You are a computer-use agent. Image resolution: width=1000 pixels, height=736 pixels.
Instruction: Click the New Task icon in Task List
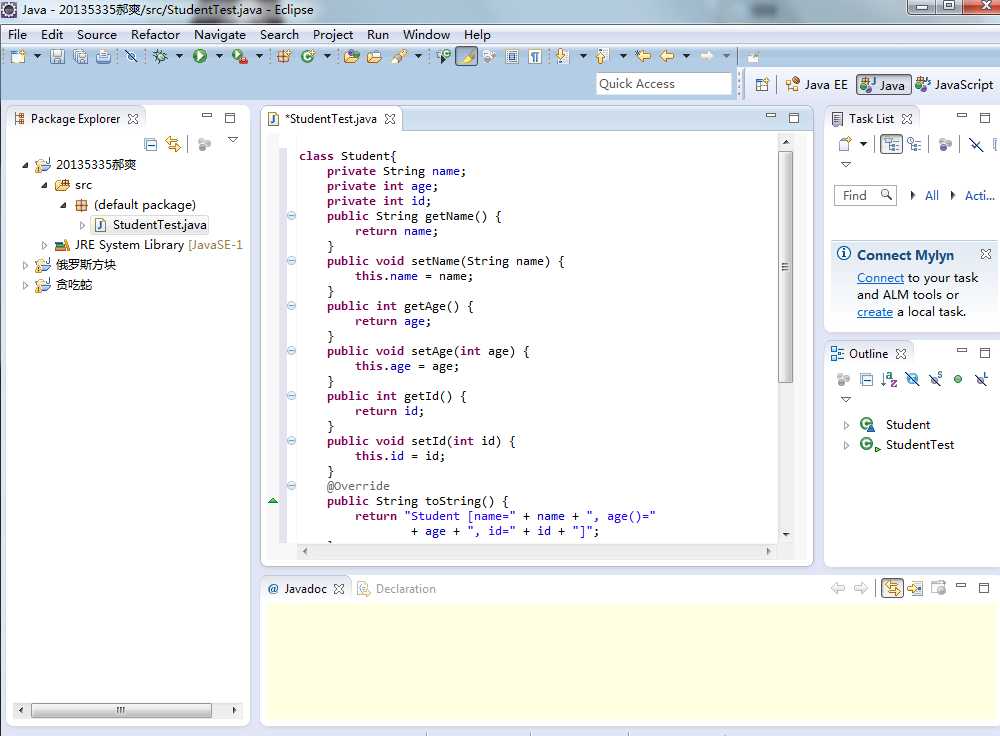(845, 144)
